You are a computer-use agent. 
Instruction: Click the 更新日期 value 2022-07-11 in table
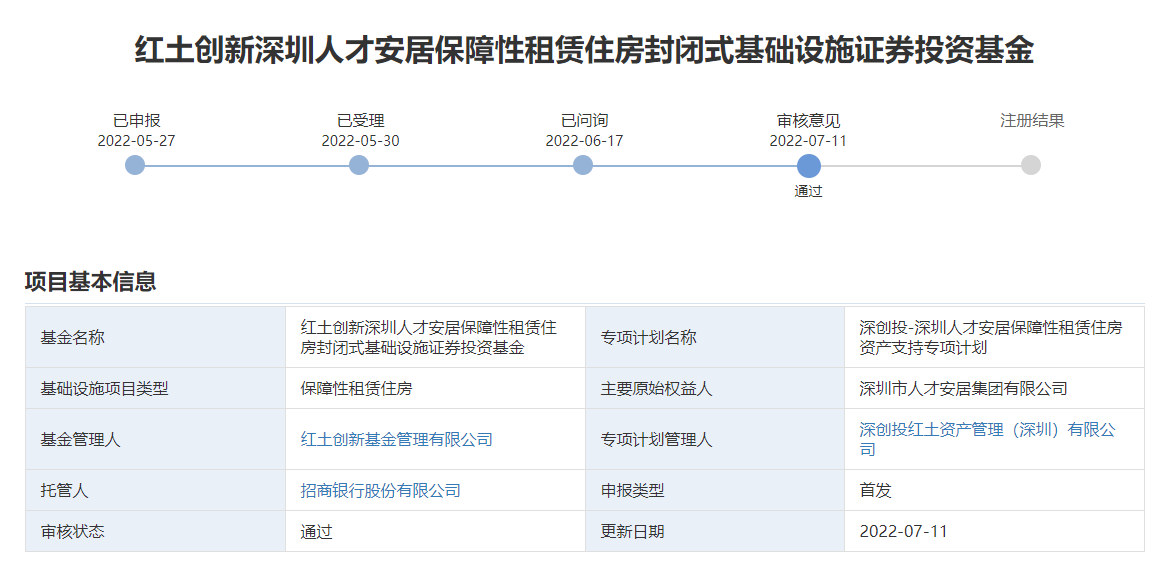[903, 532]
